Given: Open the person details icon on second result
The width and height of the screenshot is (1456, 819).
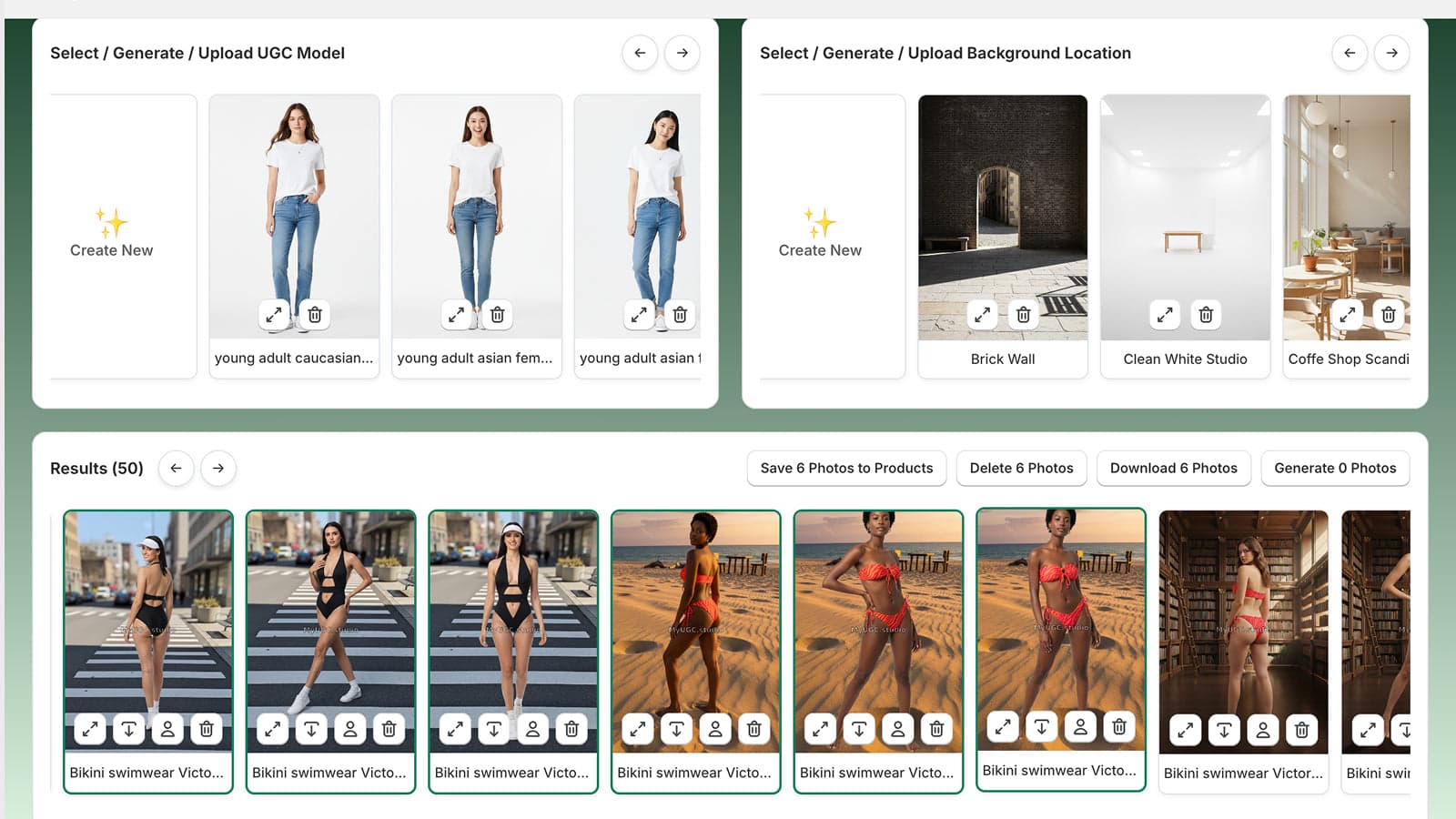Looking at the screenshot, I should [x=350, y=728].
